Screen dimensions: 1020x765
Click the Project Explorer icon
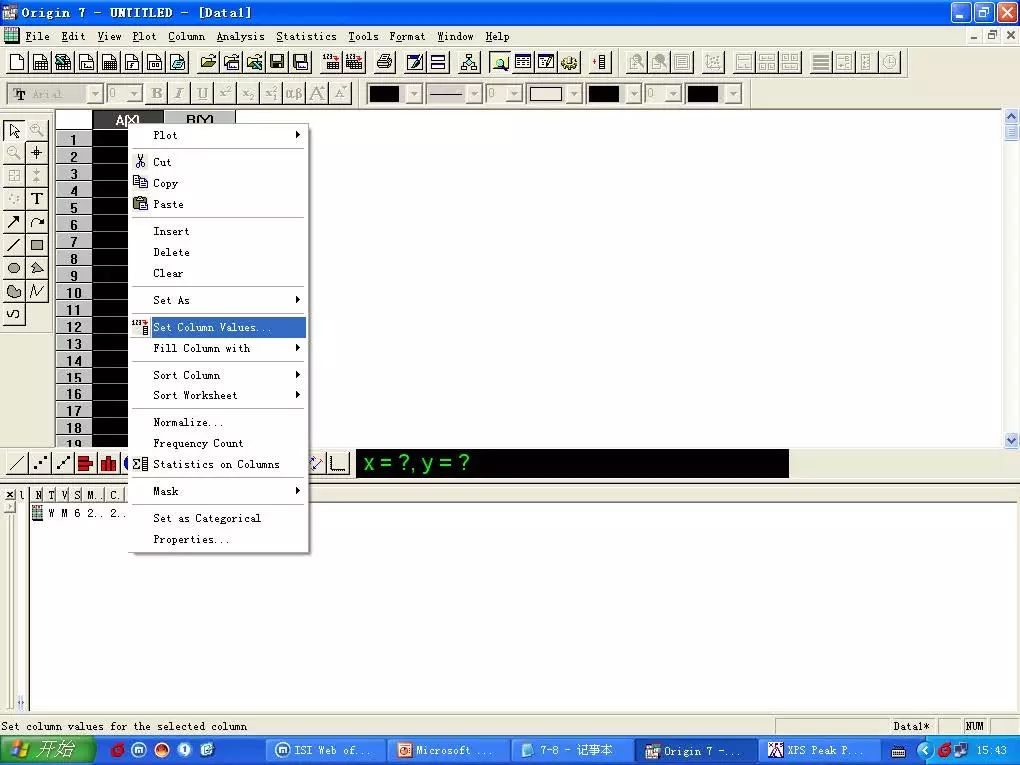(500, 62)
